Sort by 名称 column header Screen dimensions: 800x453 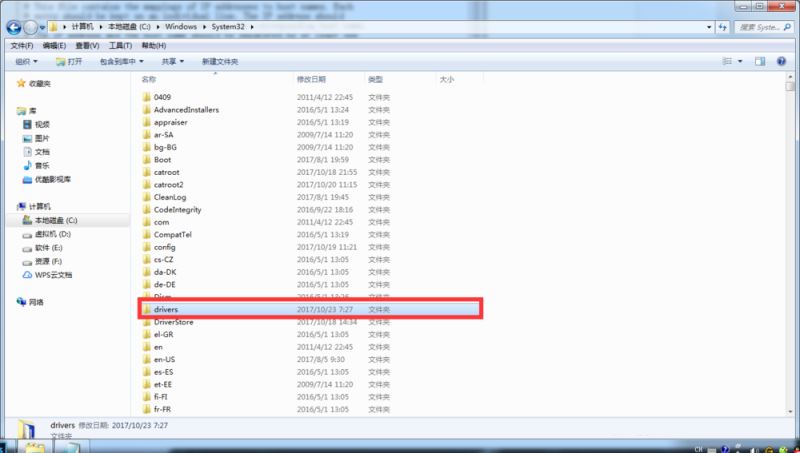148,79
